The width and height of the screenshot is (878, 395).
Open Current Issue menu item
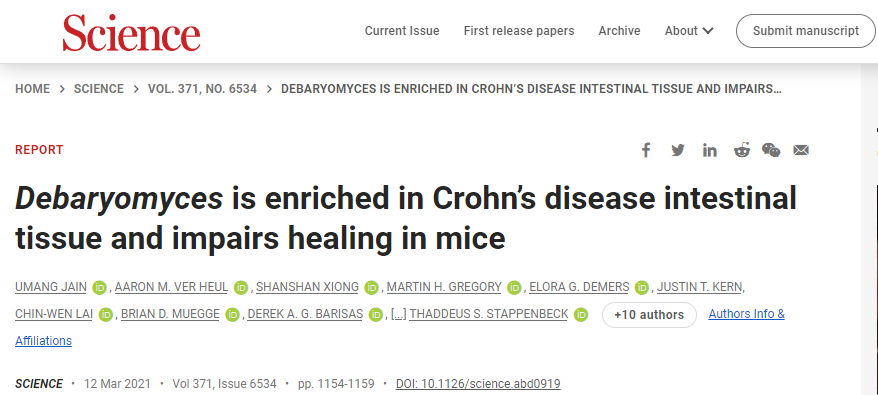point(402,31)
